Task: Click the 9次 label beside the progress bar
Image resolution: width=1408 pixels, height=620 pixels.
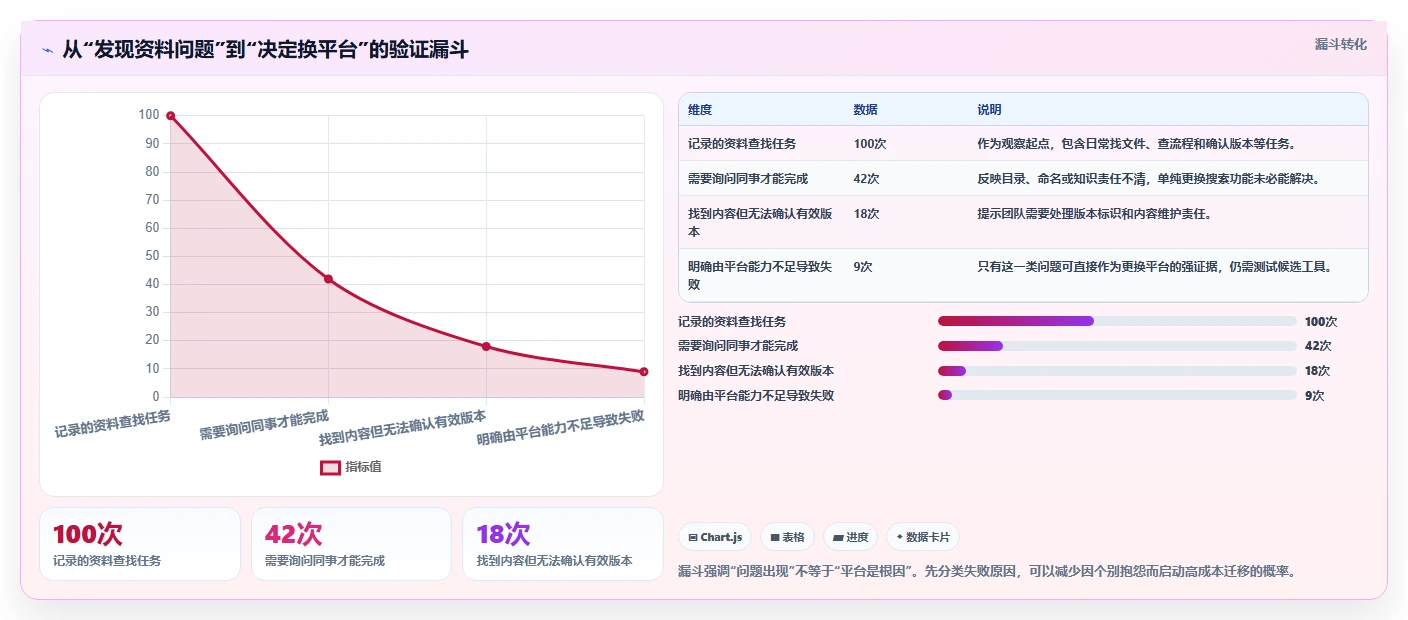Action: coord(1315,396)
